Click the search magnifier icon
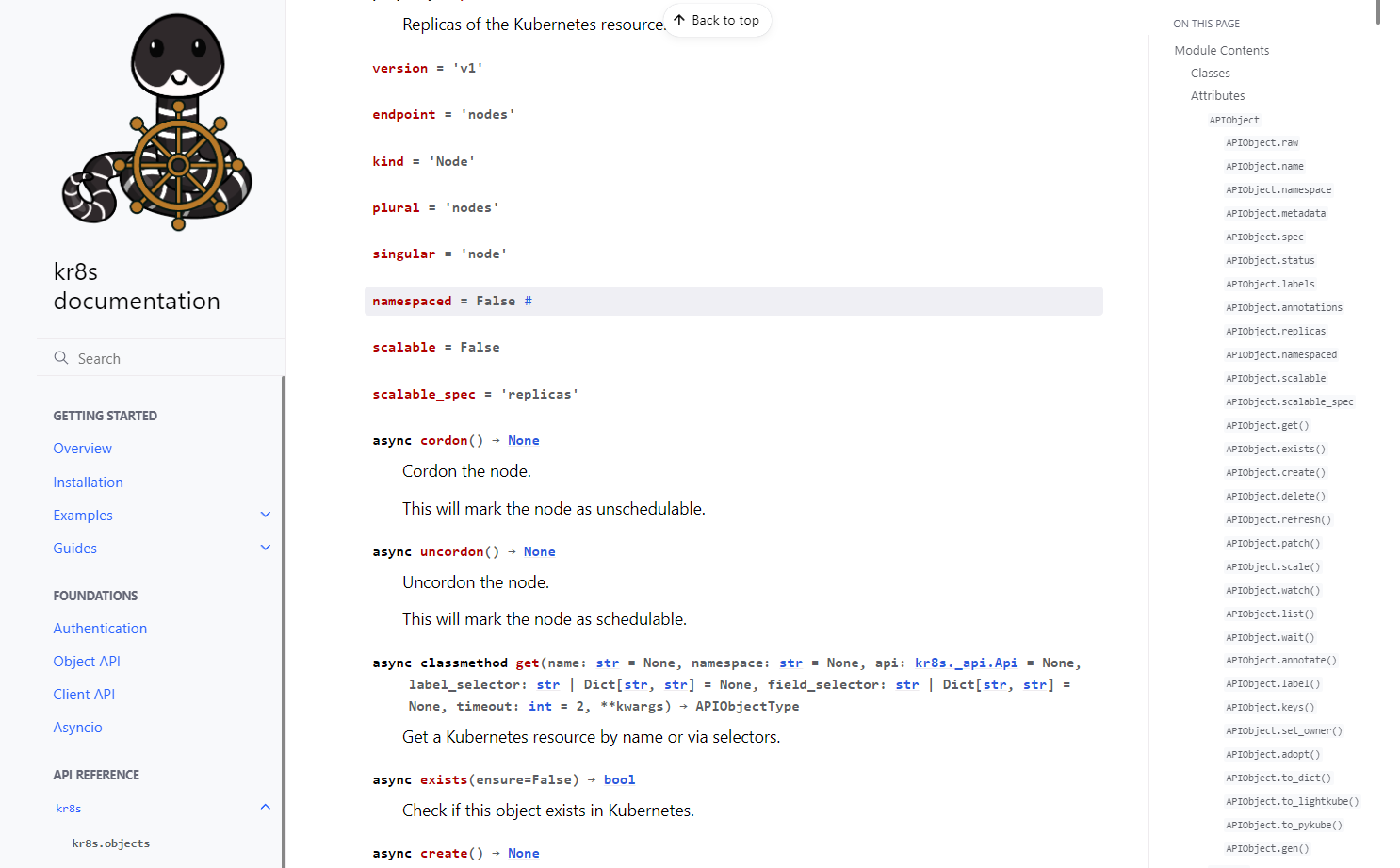Viewport: 1400px width, 868px height. point(61,358)
